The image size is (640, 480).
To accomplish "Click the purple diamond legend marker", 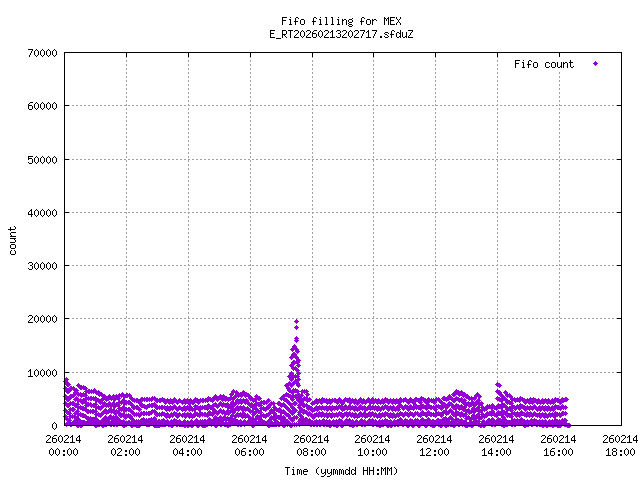I will 595,64.
